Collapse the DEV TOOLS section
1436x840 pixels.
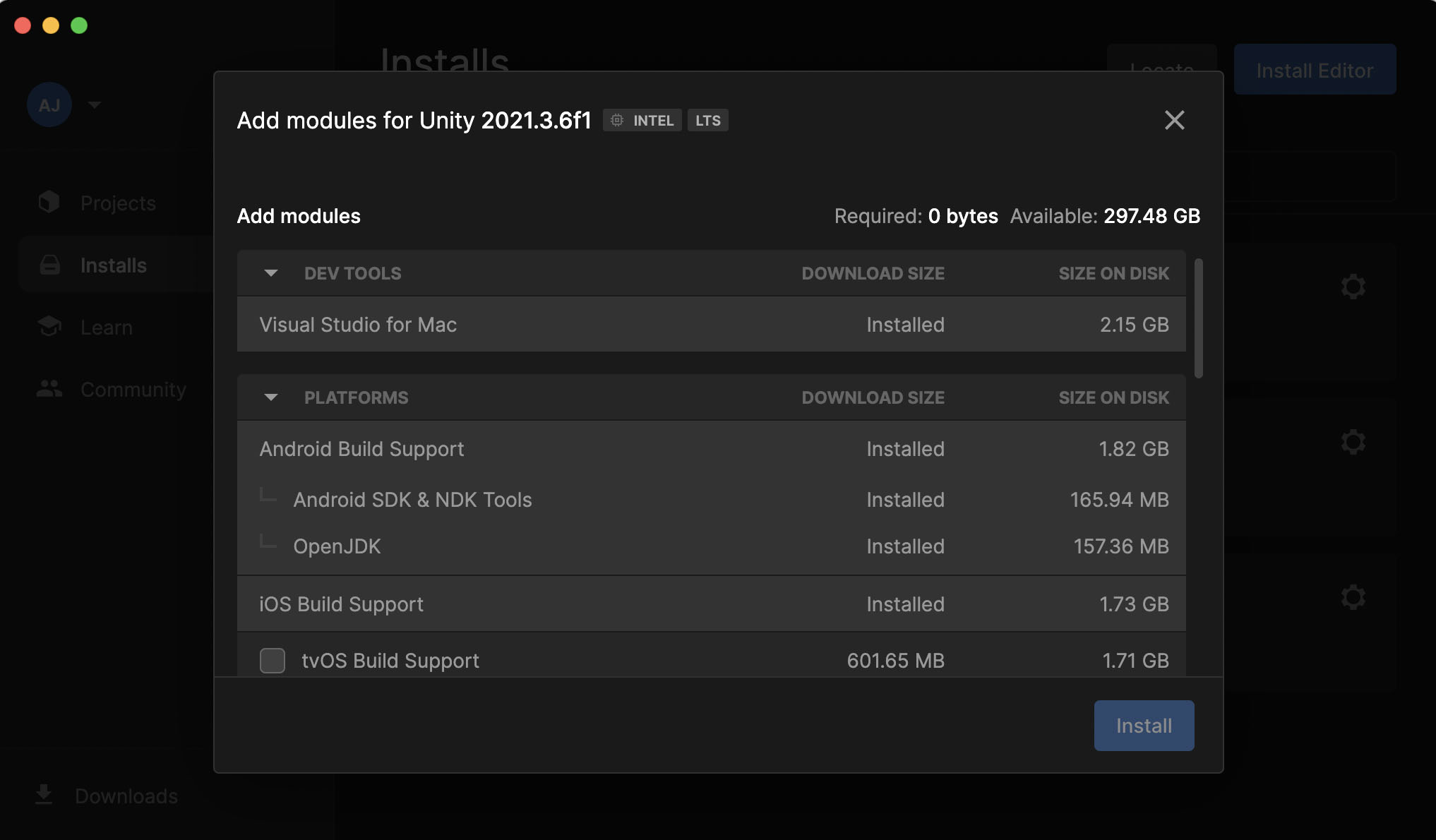(270, 273)
